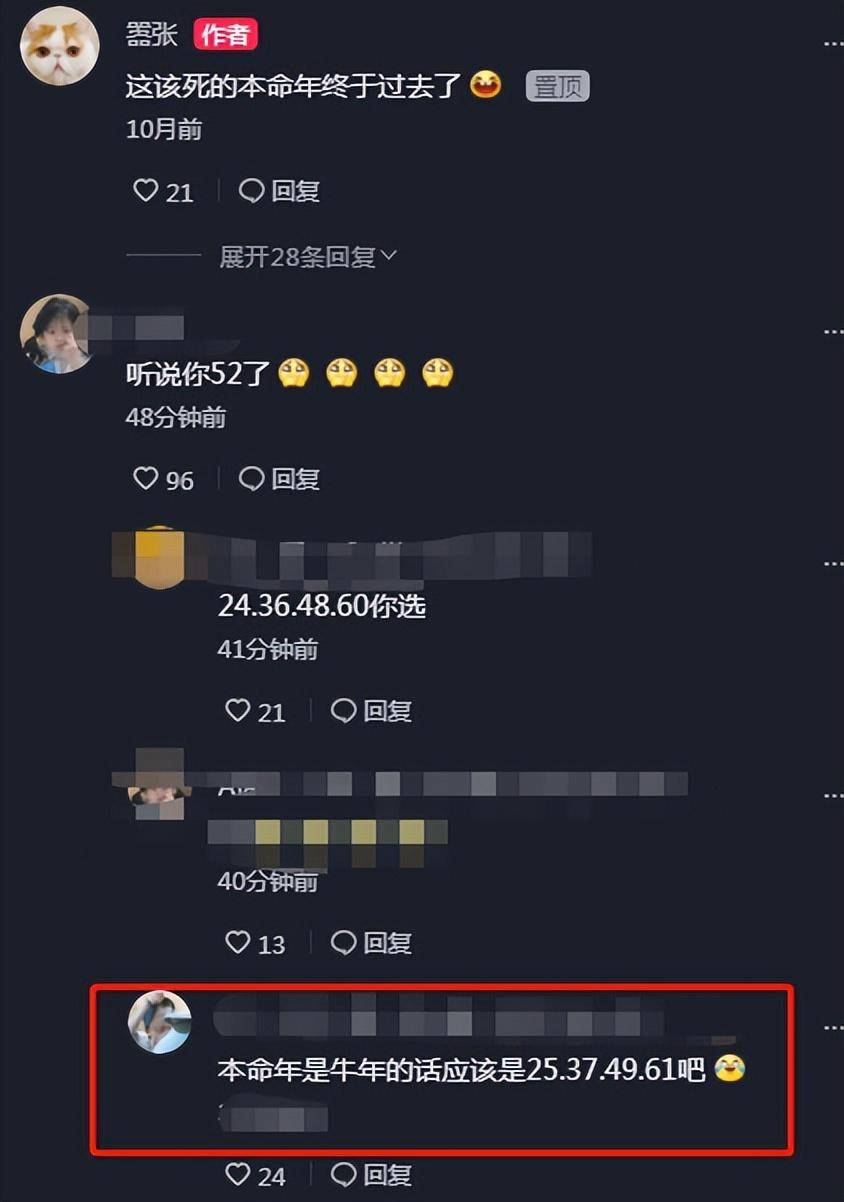Click the 回复 text under the 40分钟前 reply
This screenshot has height=1202, width=844.
pyautogui.click(x=388, y=942)
